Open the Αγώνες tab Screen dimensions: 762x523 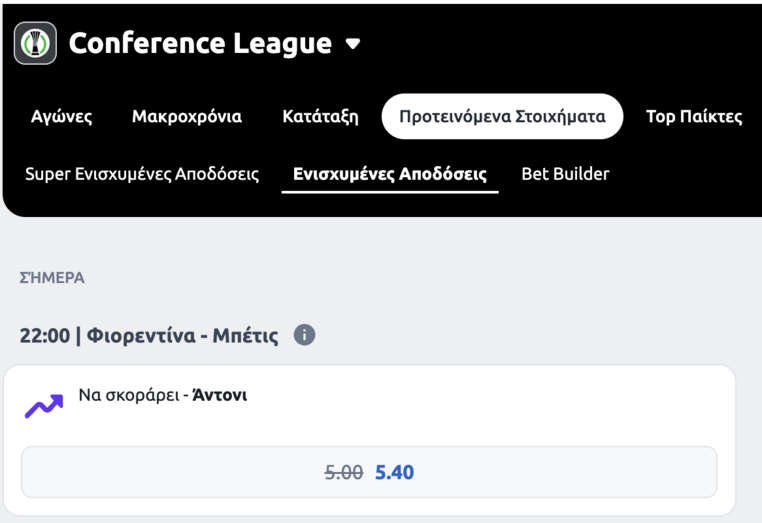pyautogui.click(x=62, y=117)
